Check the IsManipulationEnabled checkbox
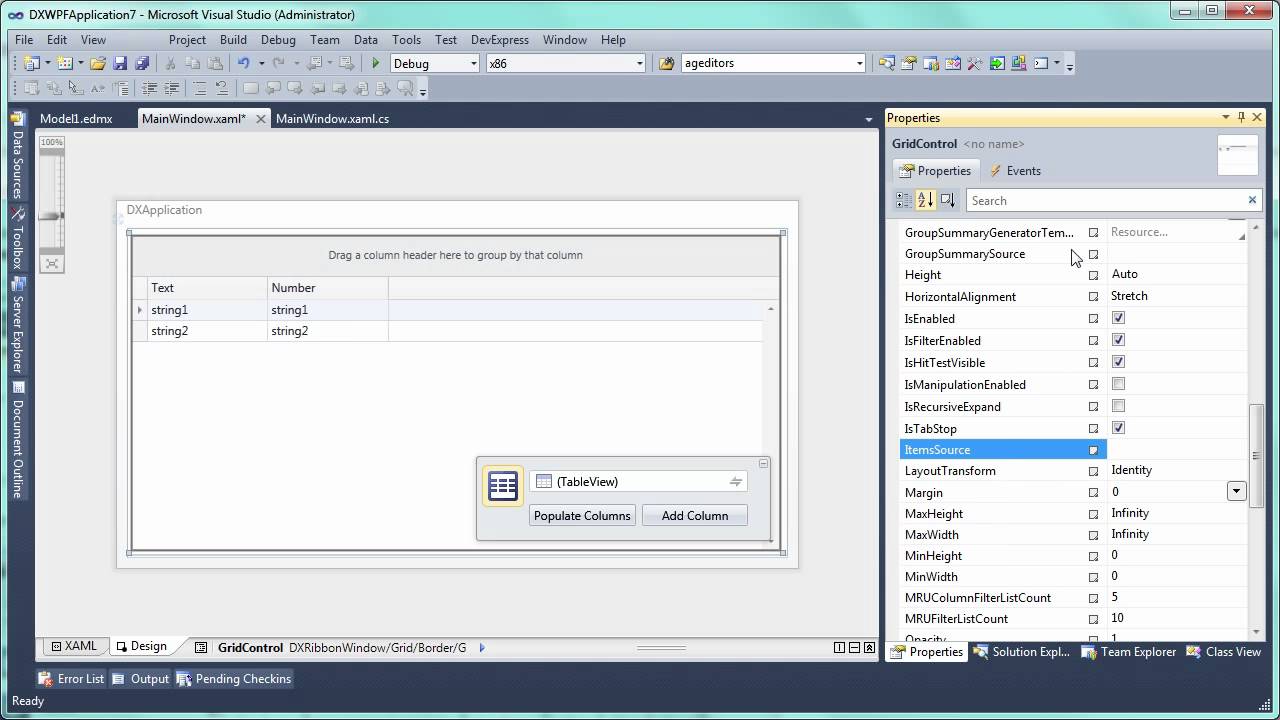 click(x=1118, y=384)
